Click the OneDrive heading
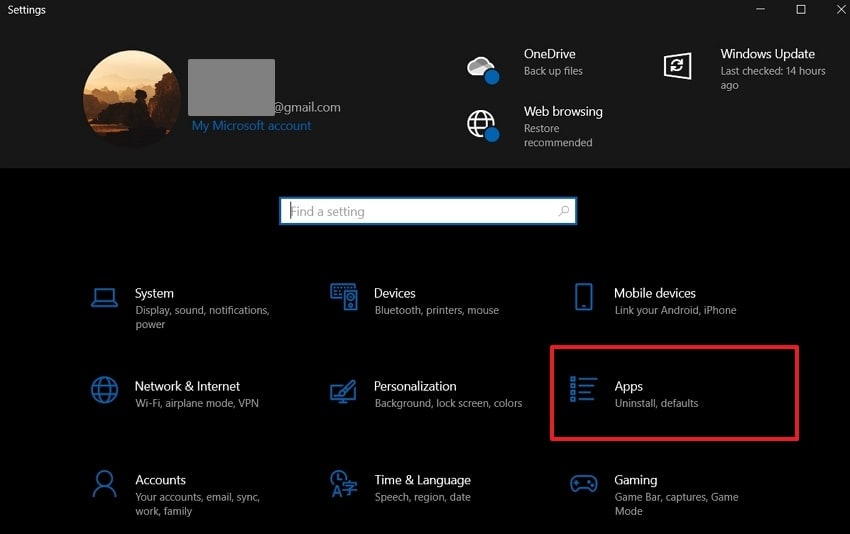This screenshot has height=534, width=850. 550,54
